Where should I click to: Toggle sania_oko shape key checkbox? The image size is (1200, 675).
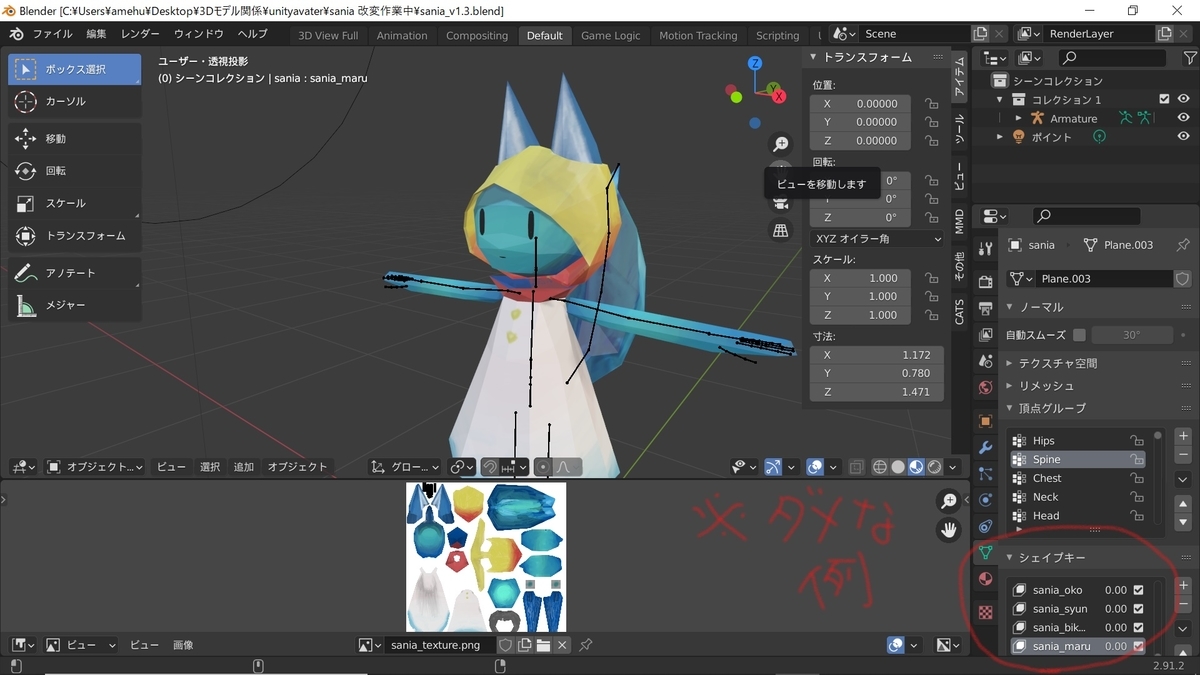pos(1138,590)
